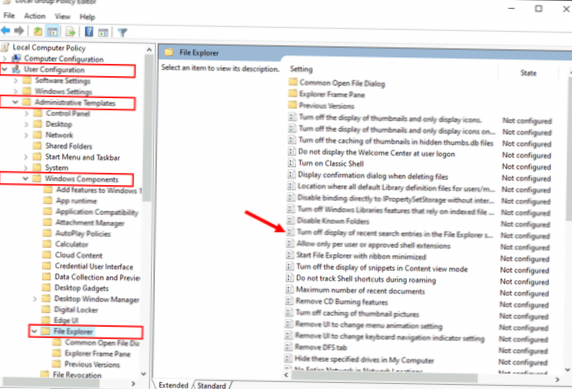Expand the Software Settings node
The width and height of the screenshot is (572, 389).
[16, 80]
